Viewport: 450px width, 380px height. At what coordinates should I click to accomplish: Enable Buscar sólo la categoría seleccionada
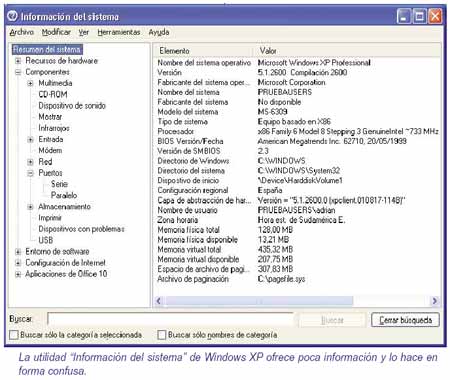pyautogui.click(x=14, y=335)
